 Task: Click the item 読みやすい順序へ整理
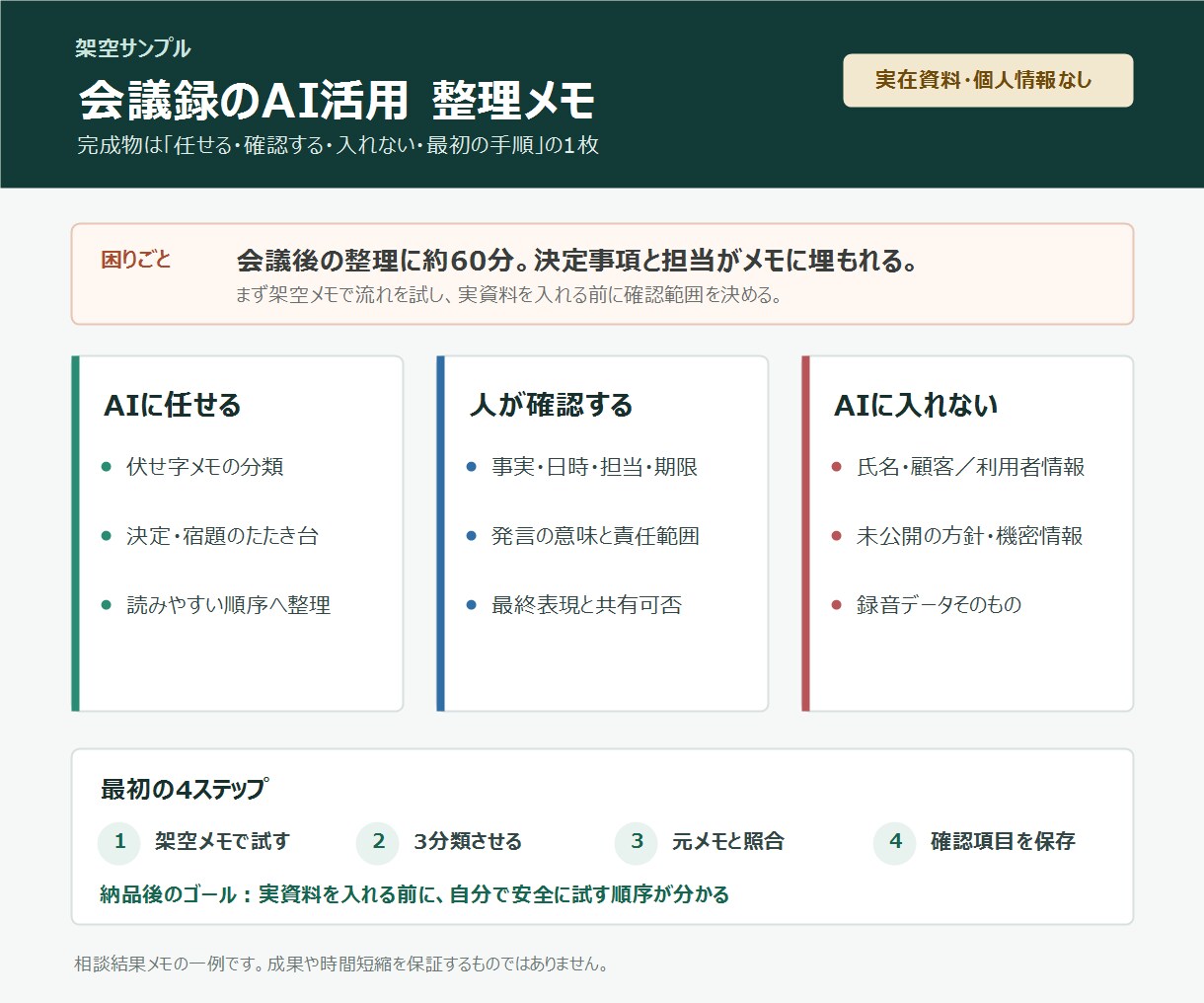point(229,605)
